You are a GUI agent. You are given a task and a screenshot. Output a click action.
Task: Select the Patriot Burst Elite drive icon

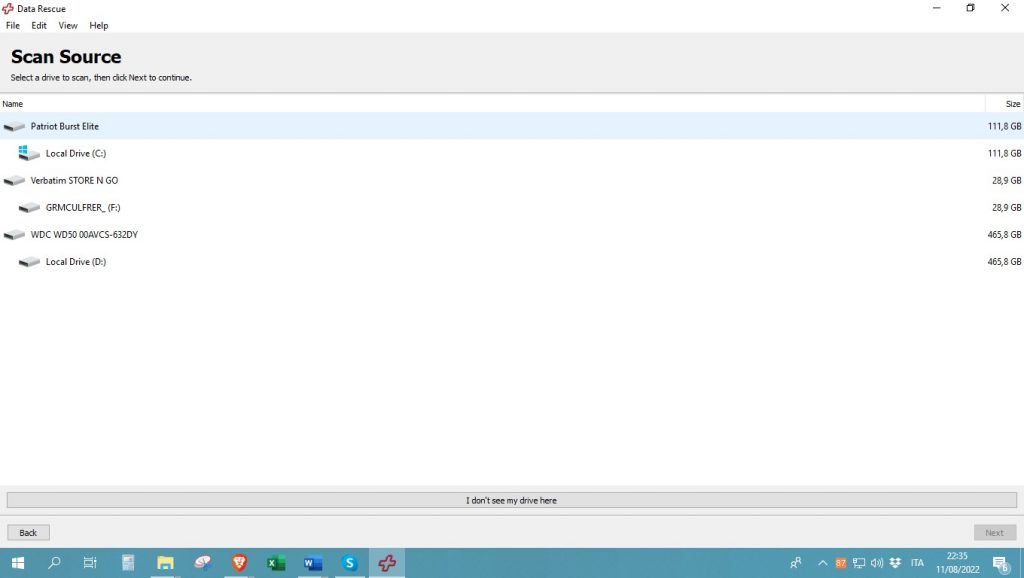[14, 127]
